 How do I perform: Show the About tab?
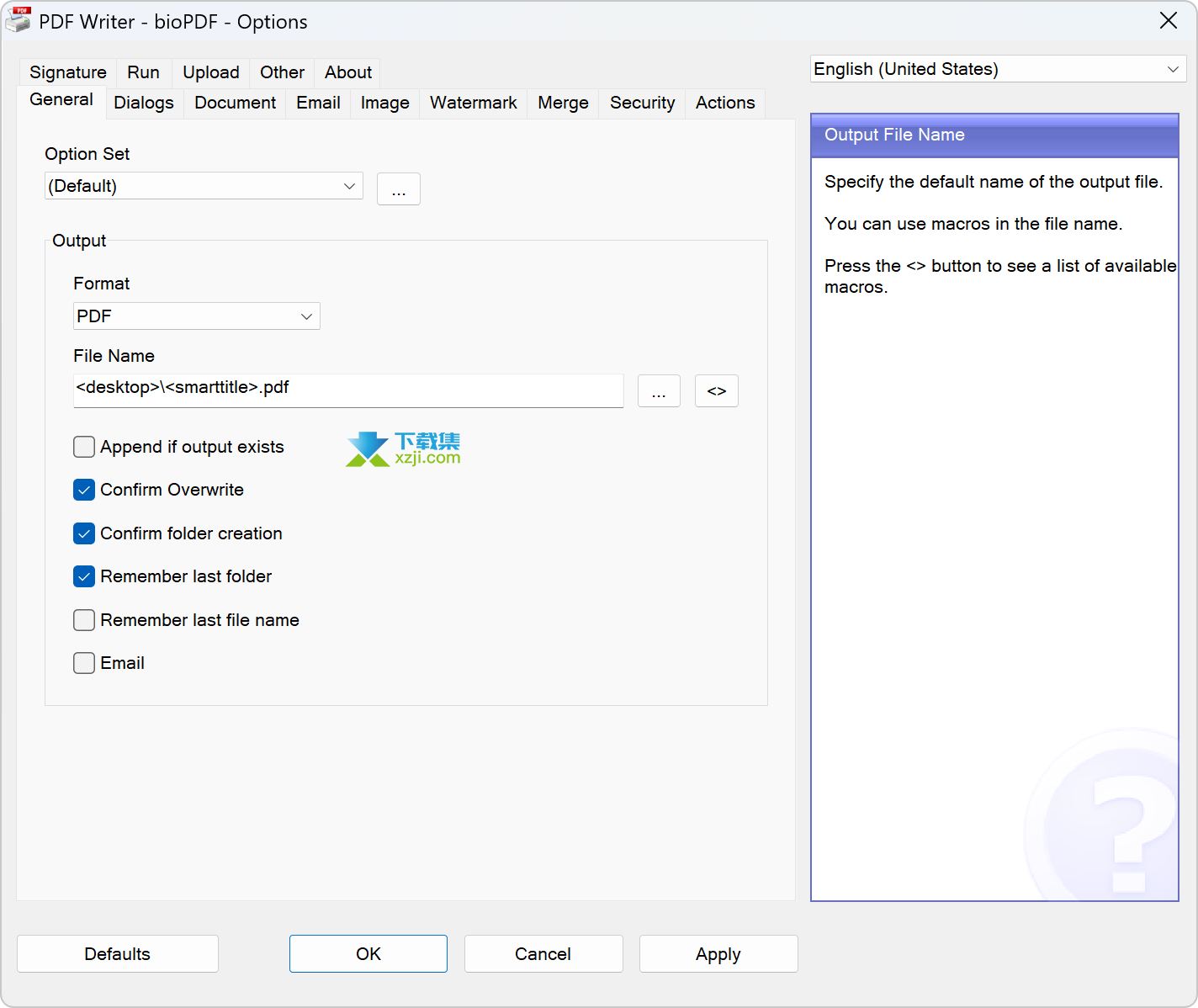pos(348,72)
